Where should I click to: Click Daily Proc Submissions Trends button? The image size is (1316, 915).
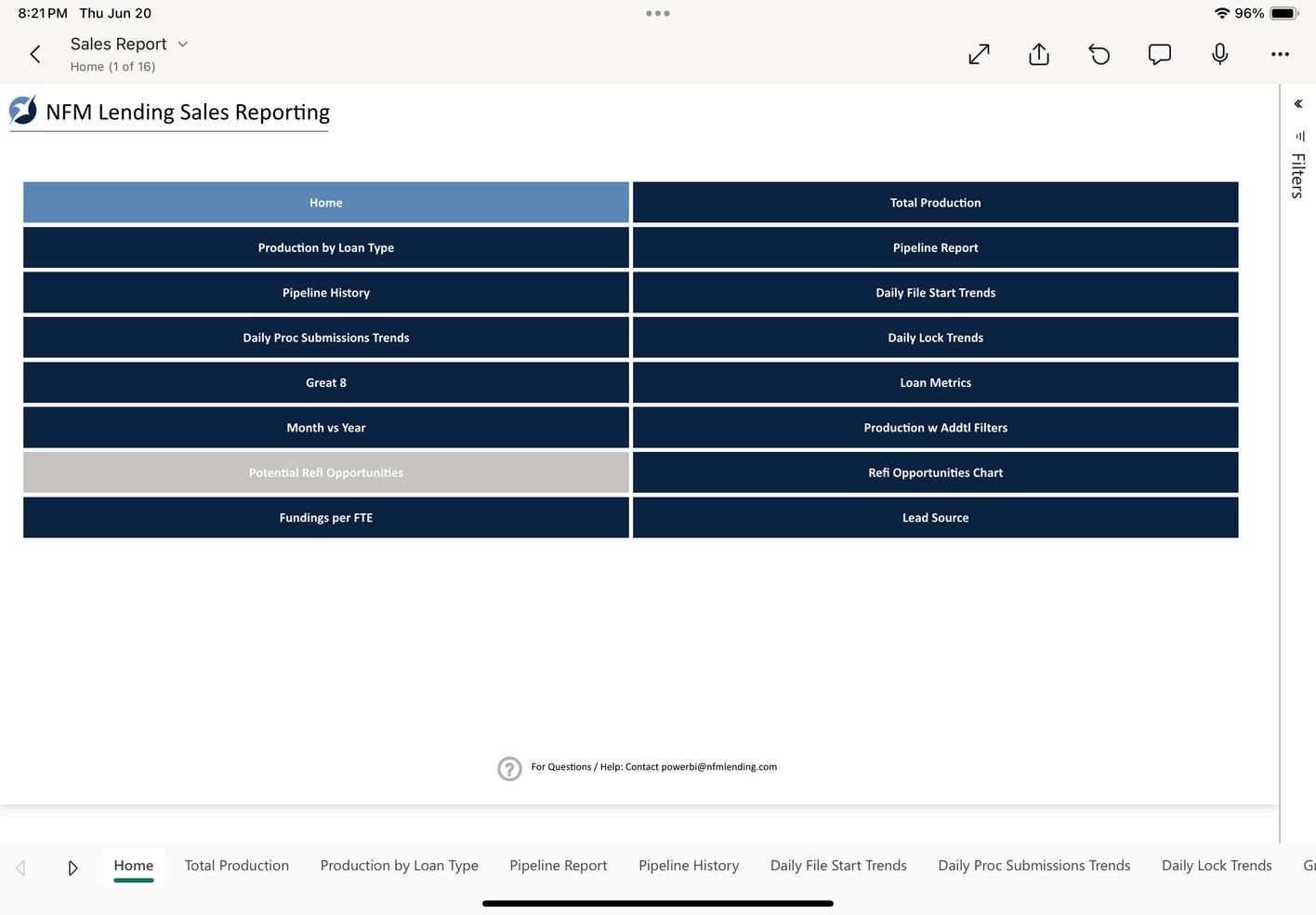pos(326,338)
